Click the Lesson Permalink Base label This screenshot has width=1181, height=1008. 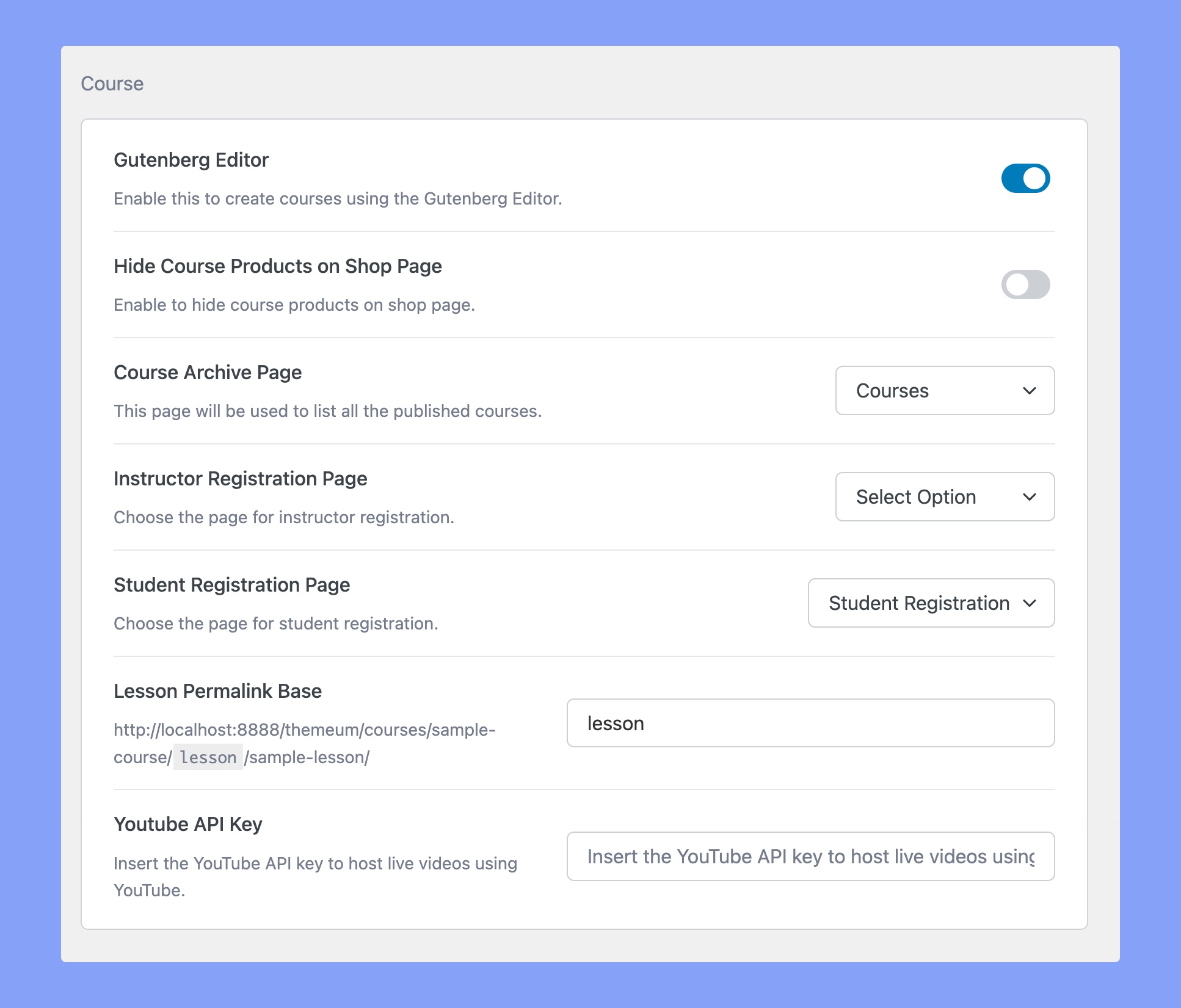coord(218,691)
